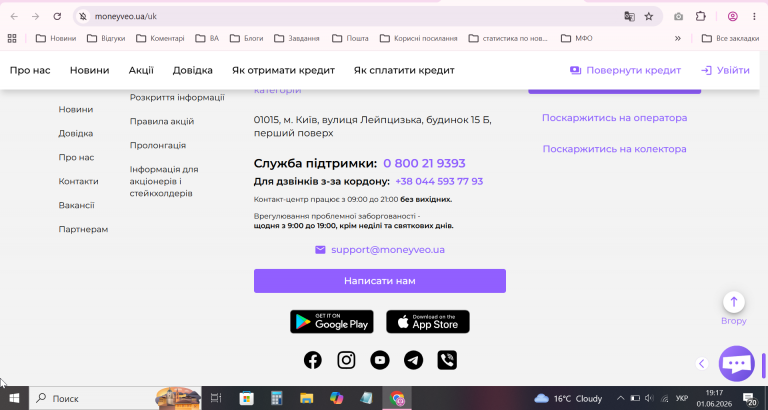
Task: Click the translate page icon
Action: pyautogui.click(x=629, y=16)
